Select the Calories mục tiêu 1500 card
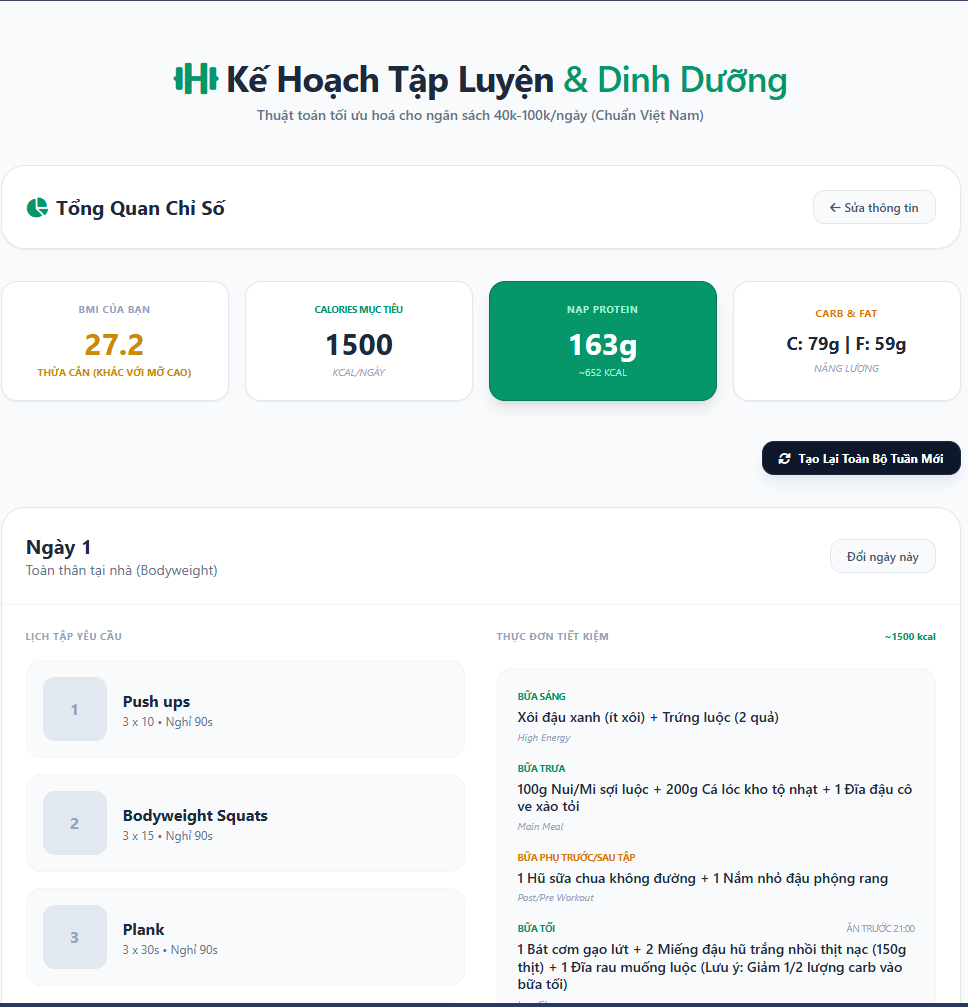Image resolution: width=968 pixels, height=1007 pixels. (359, 341)
